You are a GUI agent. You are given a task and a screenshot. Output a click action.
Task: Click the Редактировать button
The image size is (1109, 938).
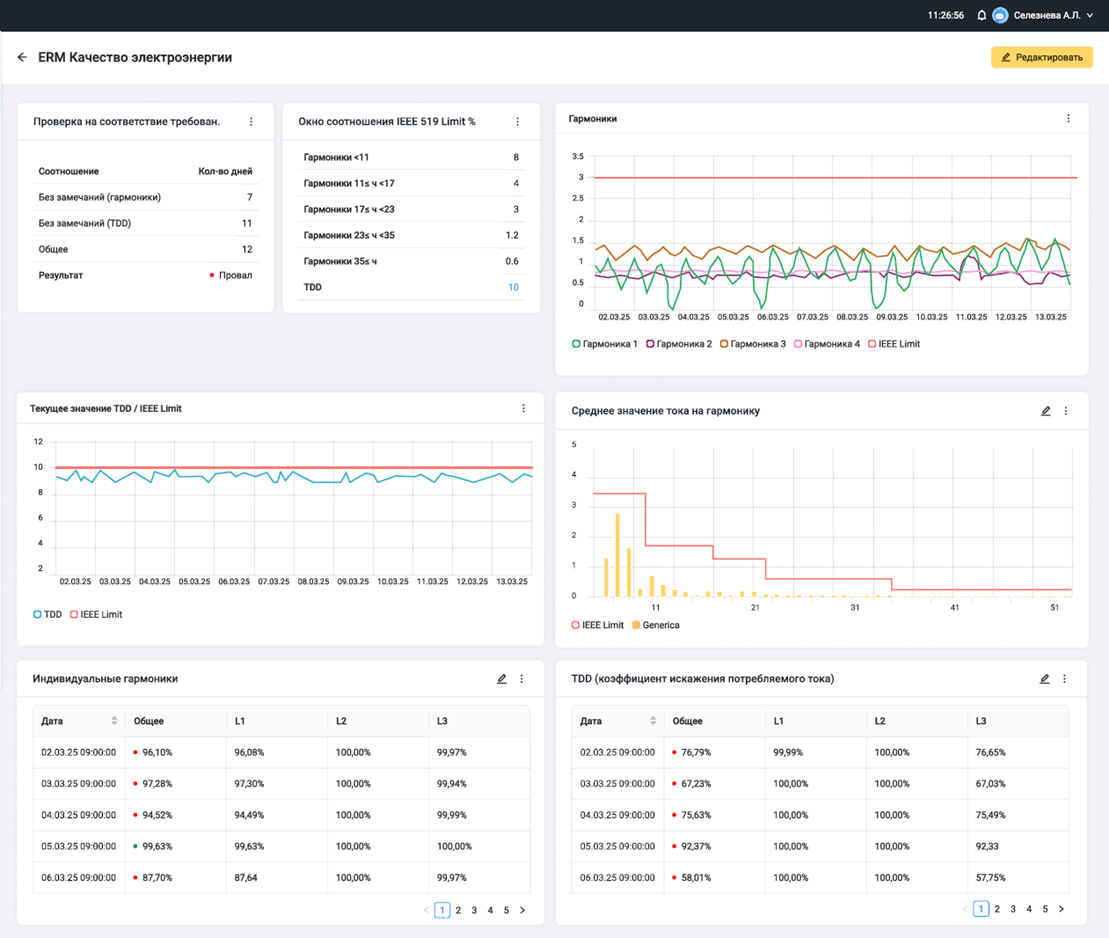pos(1041,58)
